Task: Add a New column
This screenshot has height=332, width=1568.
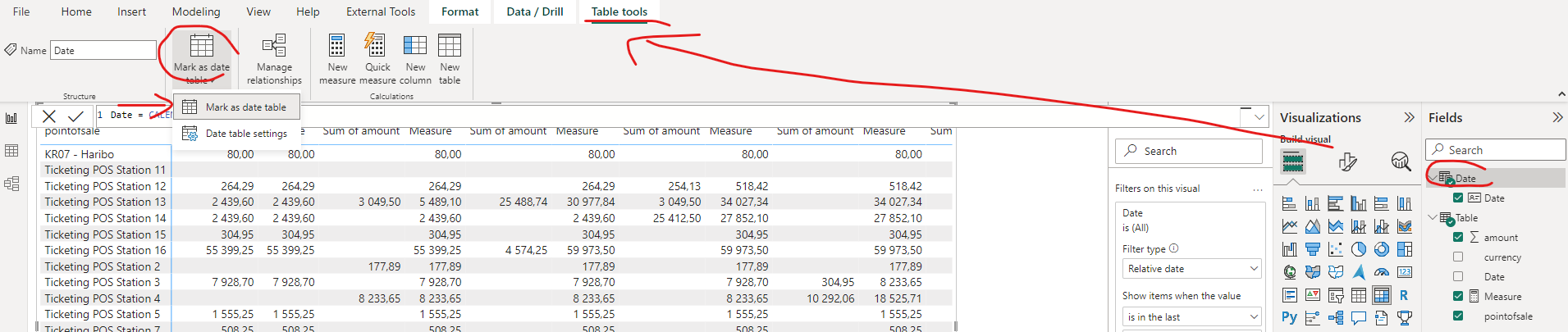Action: [x=415, y=59]
